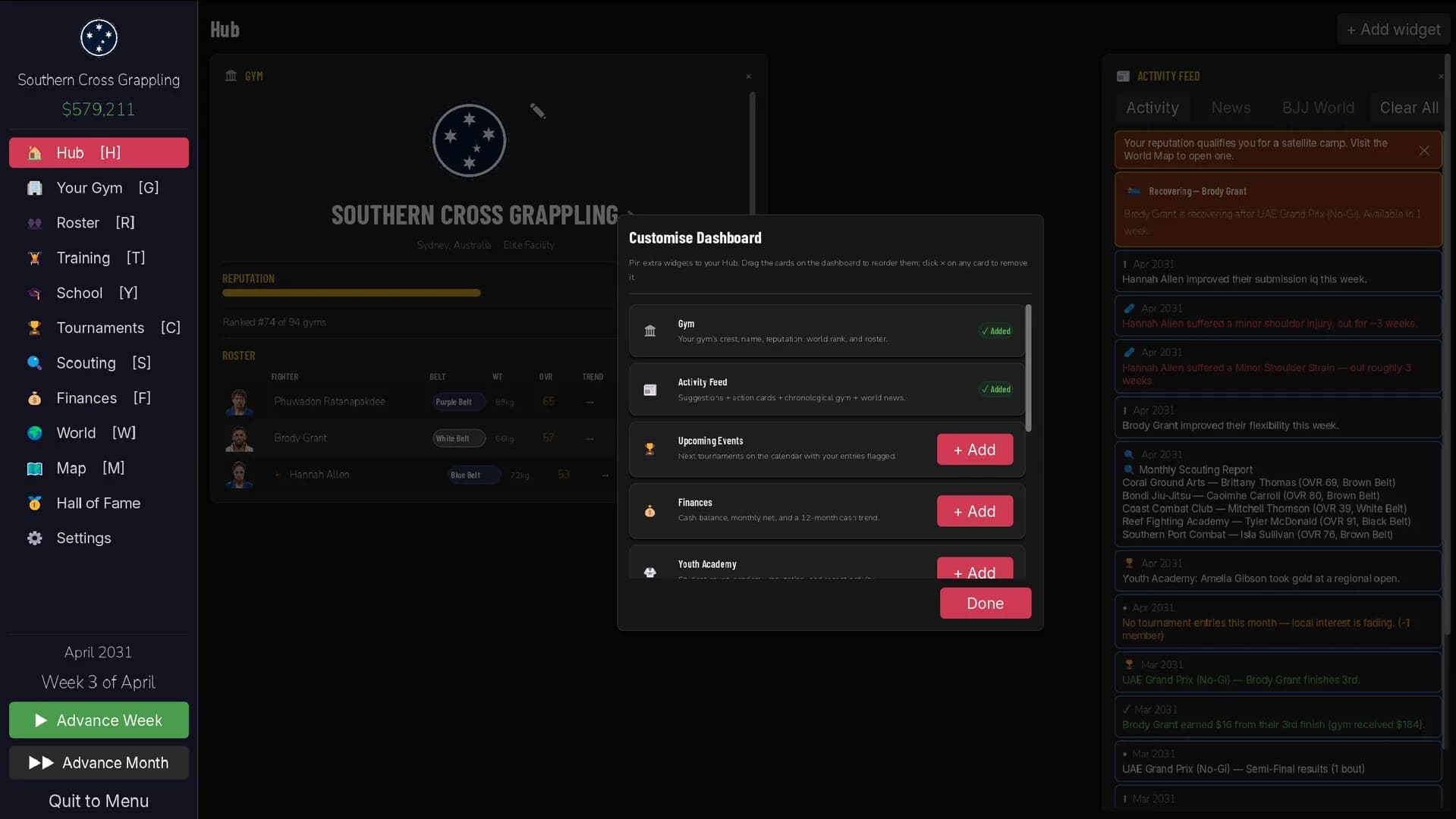
Task: Click the Customise Dashboard widget list scrollbar
Action: coord(1028,369)
